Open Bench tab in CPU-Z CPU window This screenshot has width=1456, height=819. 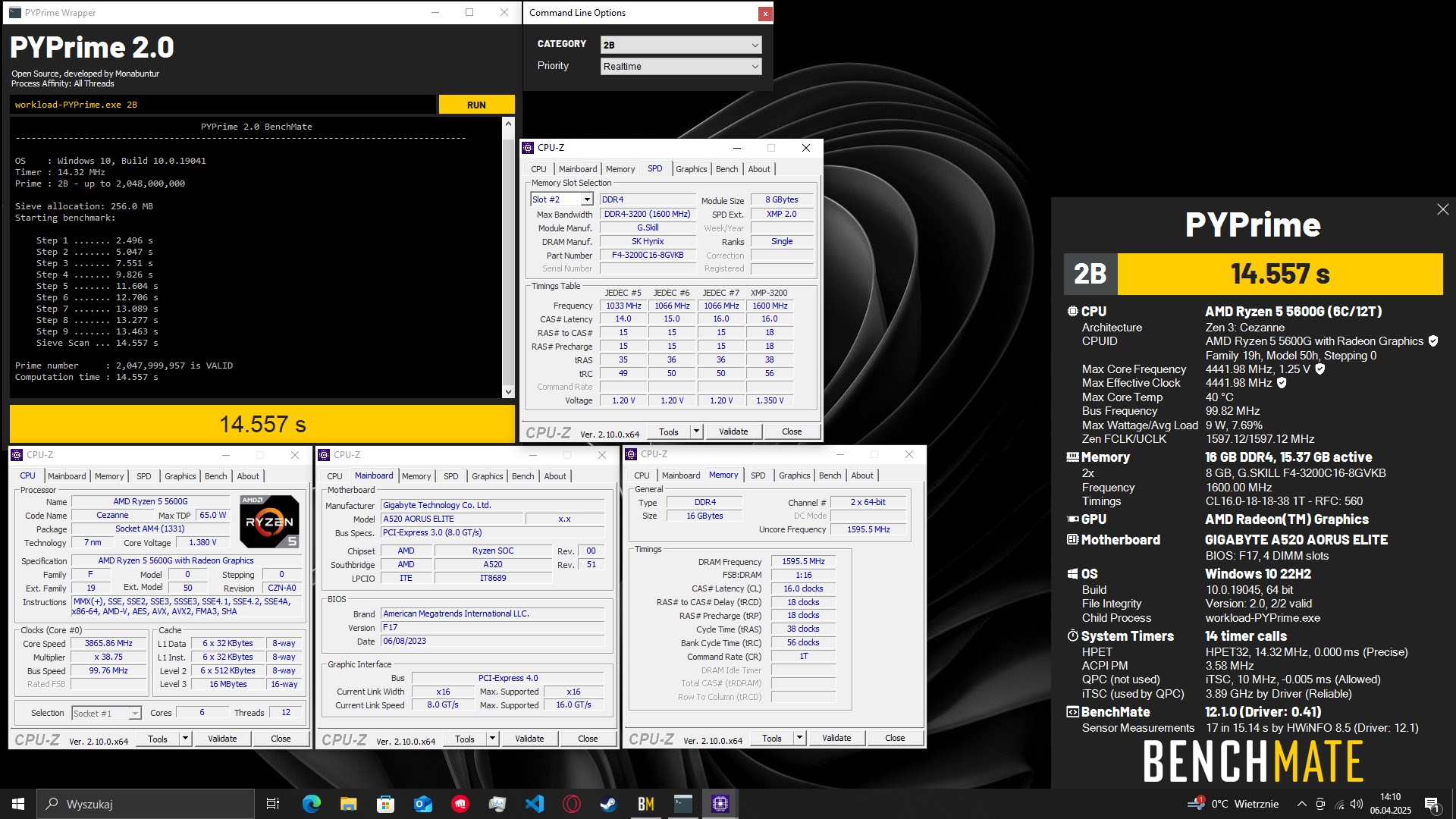[x=215, y=476]
